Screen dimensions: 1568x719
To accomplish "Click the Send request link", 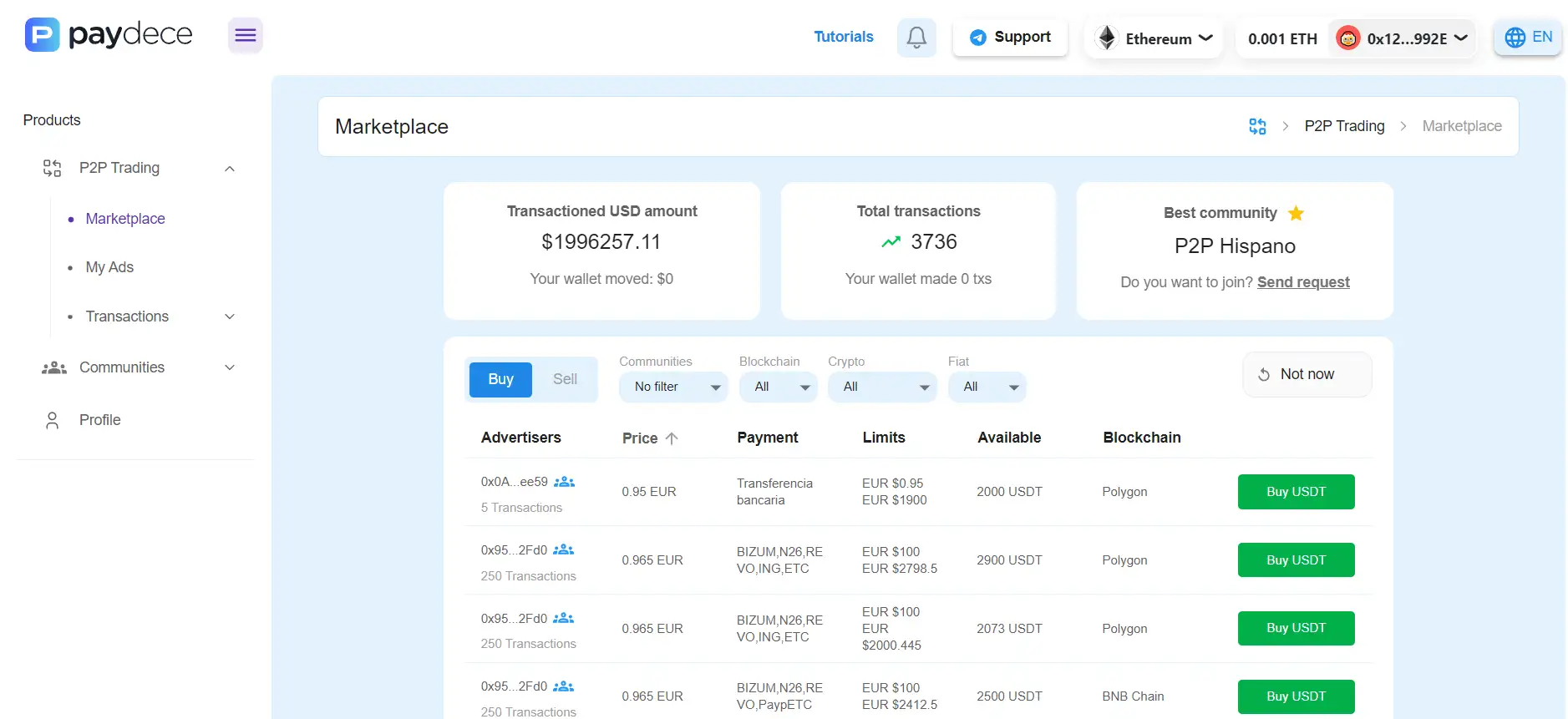I will (1302, 282).
